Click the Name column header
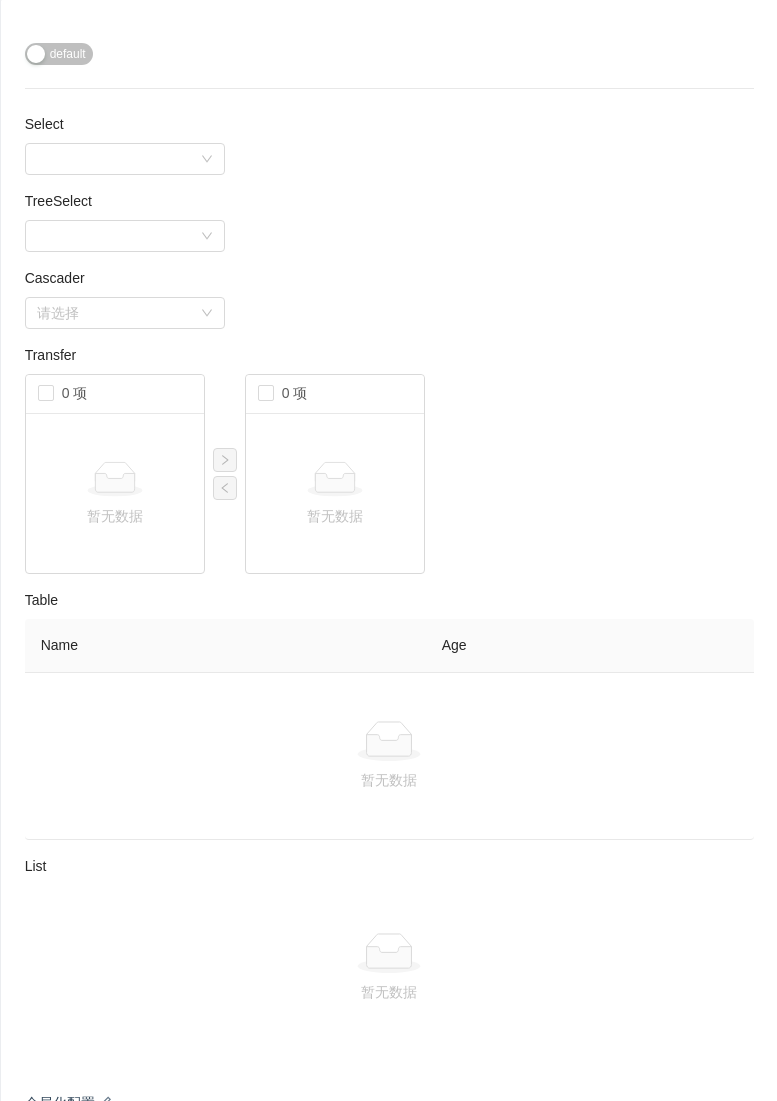Viewport: 777px width, 1101px height. tap(59, 645)
